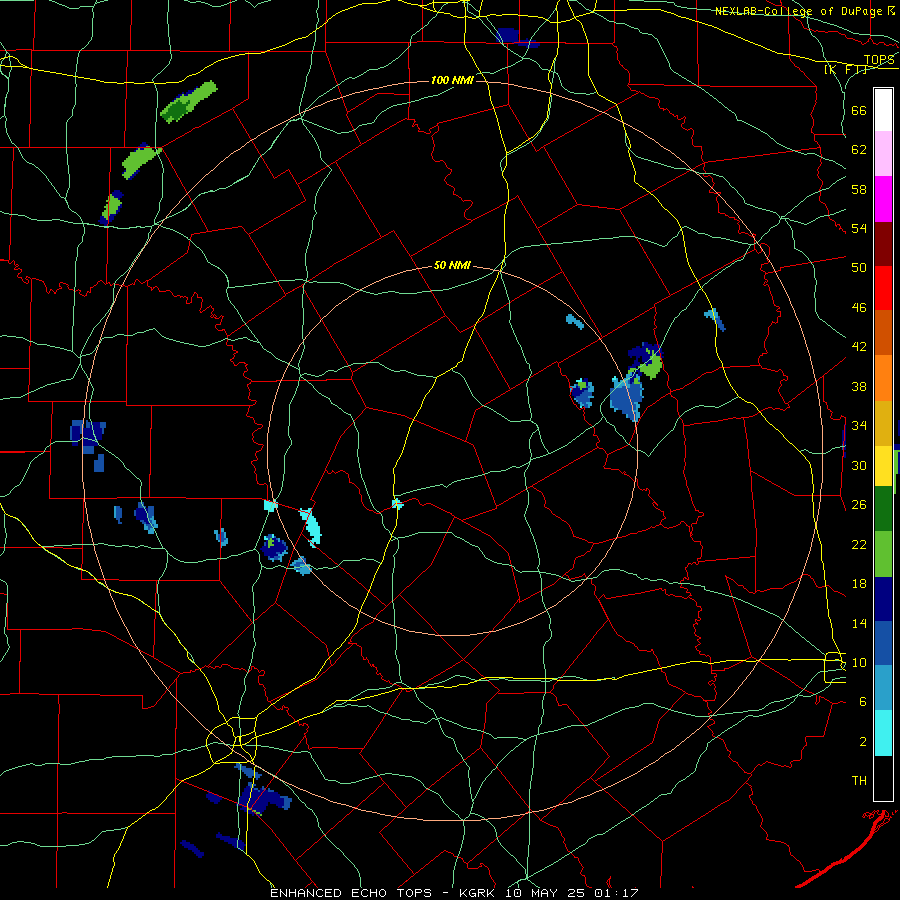
Task: Click the legend value "66"
Action: click(859, 110)
